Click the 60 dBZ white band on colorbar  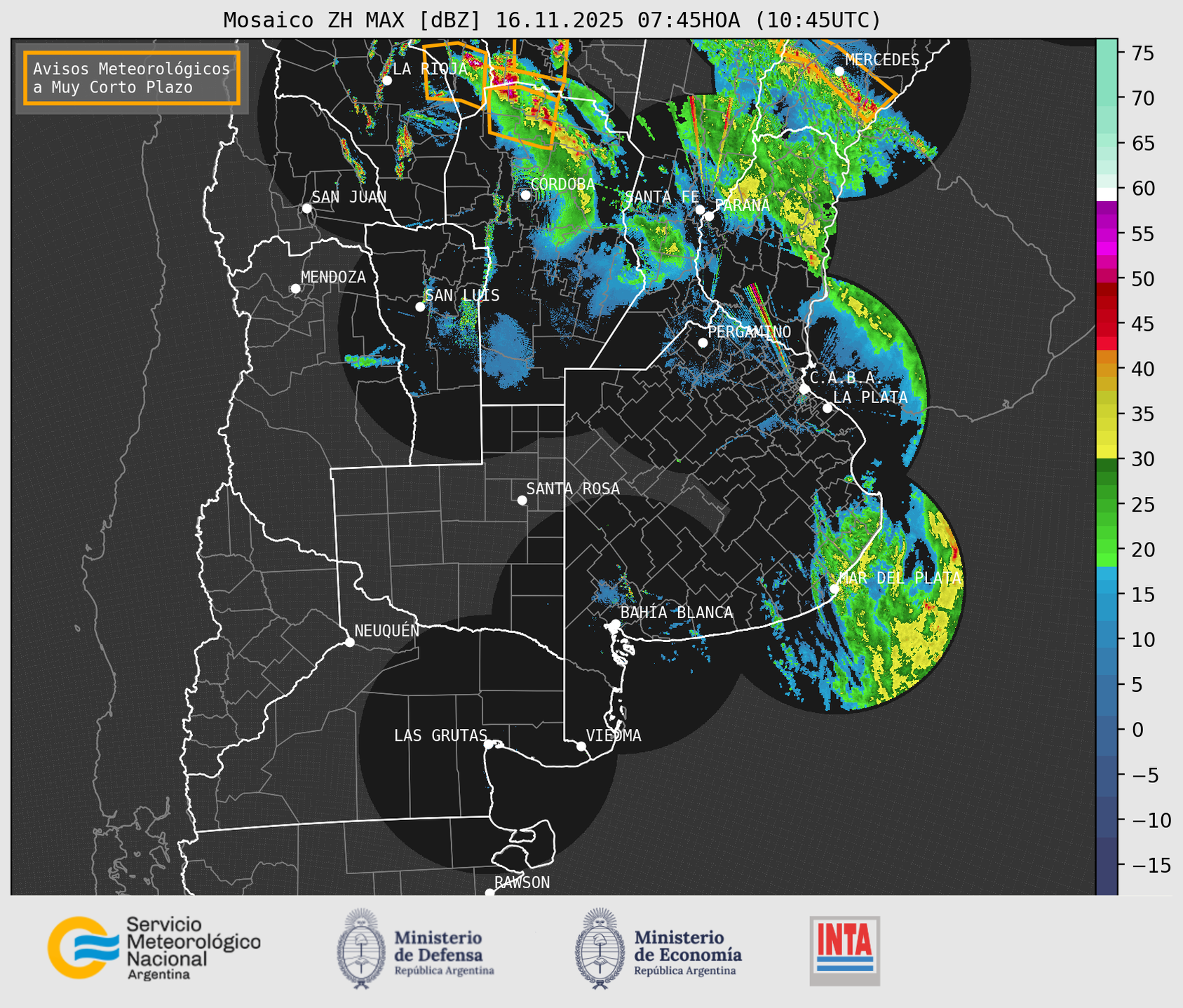[x=1107, y=193]
